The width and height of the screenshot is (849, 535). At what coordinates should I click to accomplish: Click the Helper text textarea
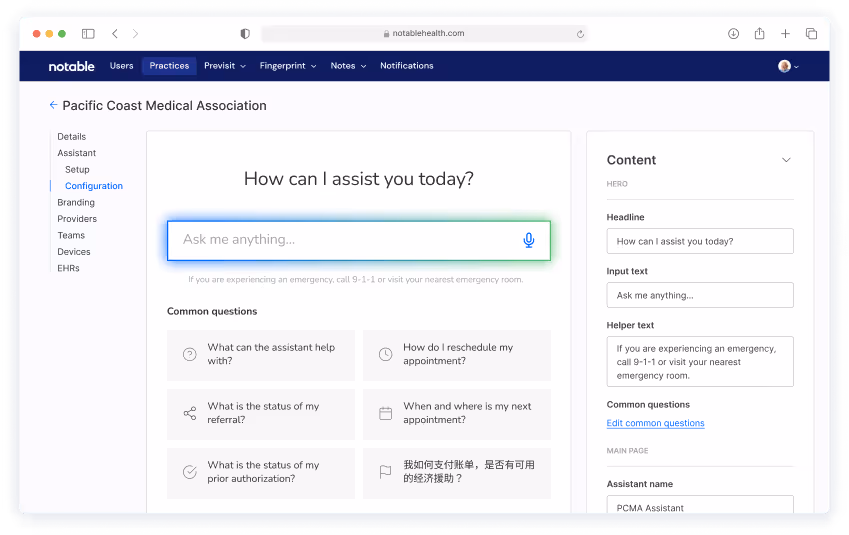(x=700, y=362)
